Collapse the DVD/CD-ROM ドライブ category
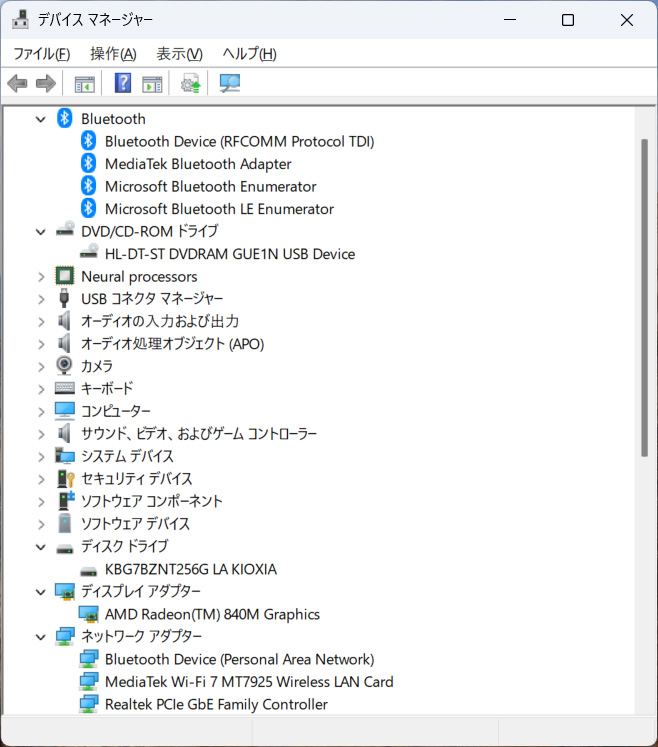Viewport: 658px width, 747px height. tap(41, 232)
